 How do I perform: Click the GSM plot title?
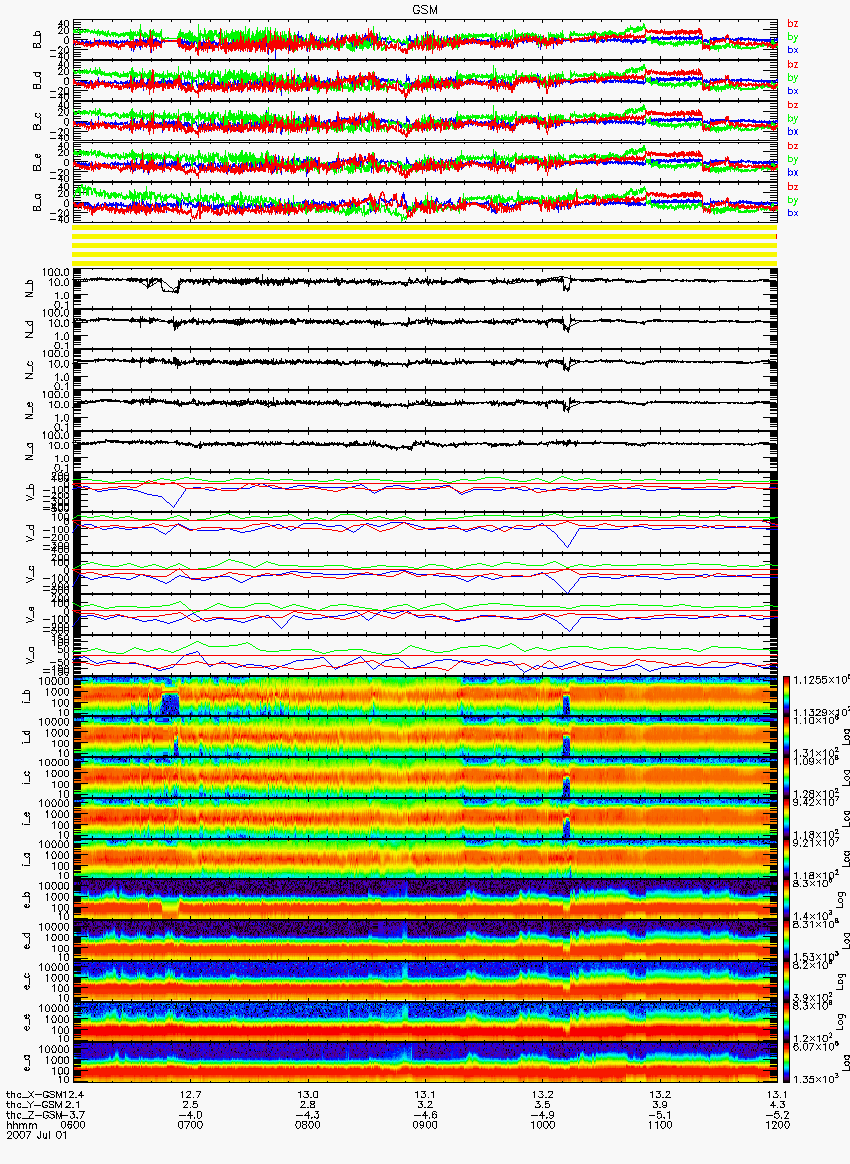point(425,10)
